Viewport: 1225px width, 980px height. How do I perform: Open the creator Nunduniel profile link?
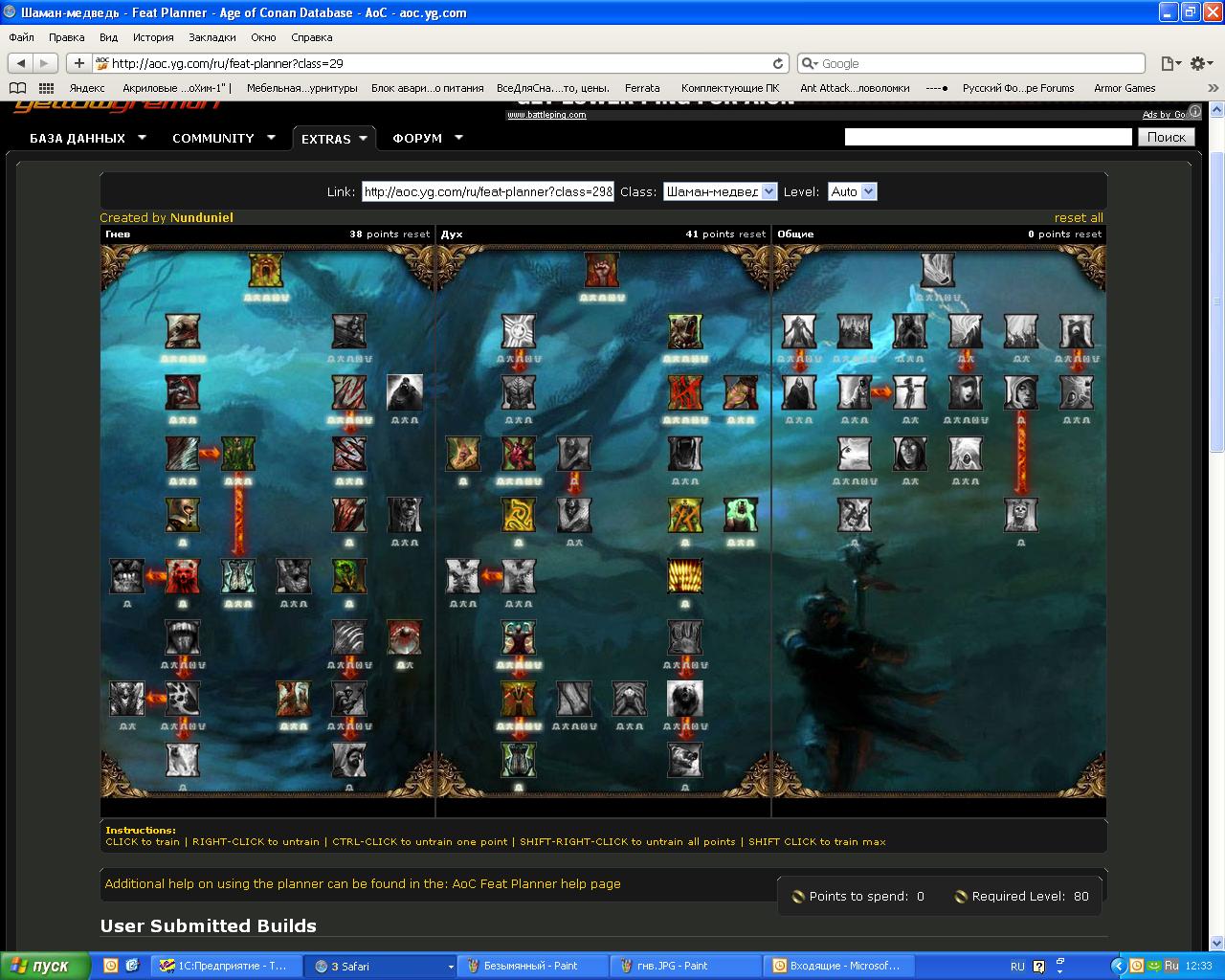click(201, 217)
